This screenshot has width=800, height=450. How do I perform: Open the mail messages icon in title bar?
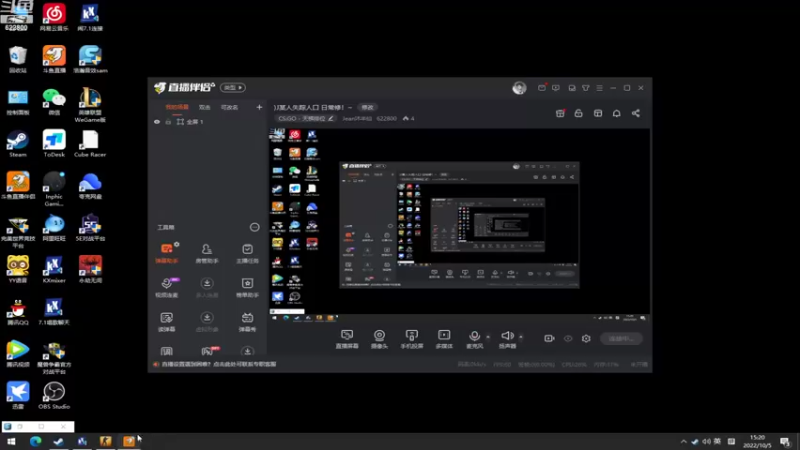tap(542, 88)
